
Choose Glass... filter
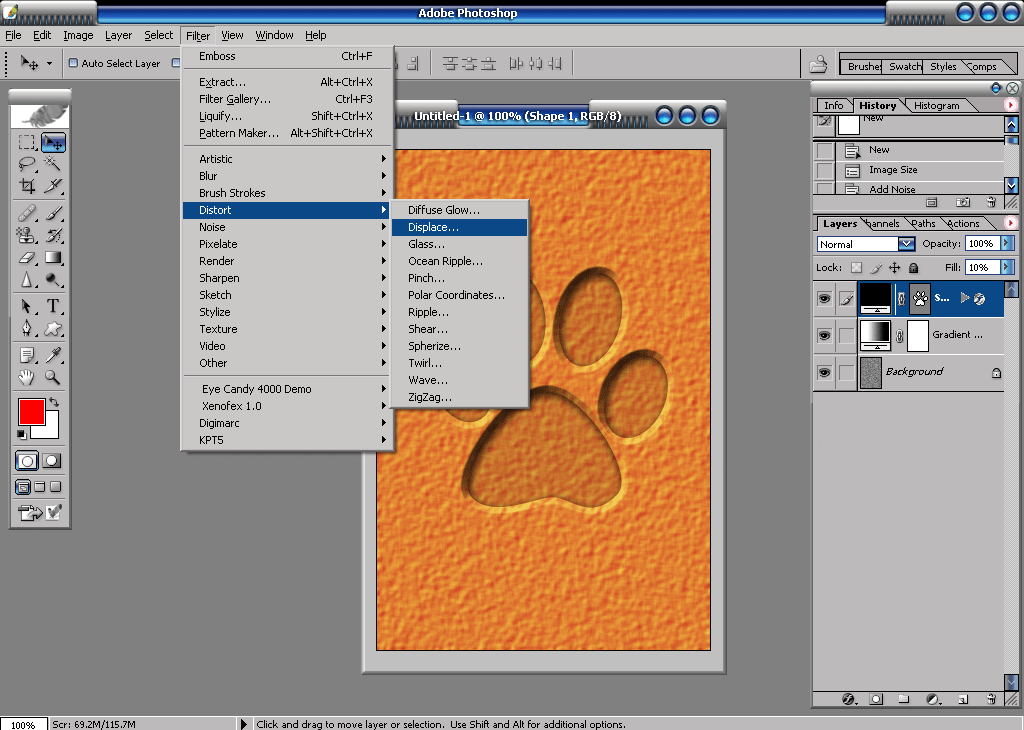(460, 244)
